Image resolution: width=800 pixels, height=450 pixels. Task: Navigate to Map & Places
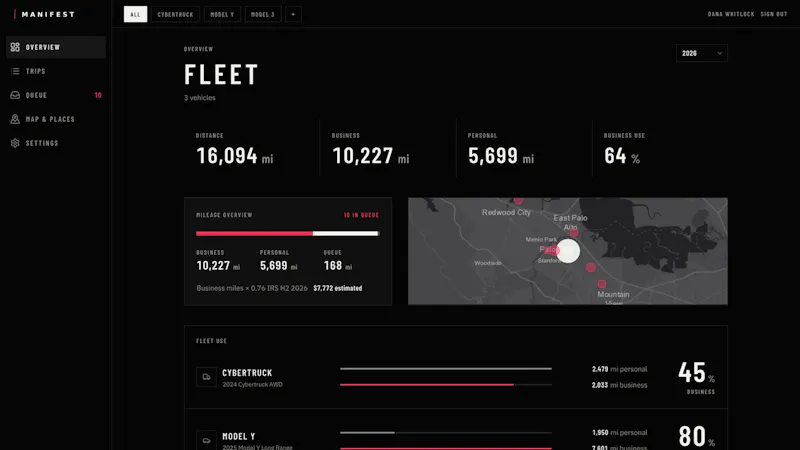(56, 119)
